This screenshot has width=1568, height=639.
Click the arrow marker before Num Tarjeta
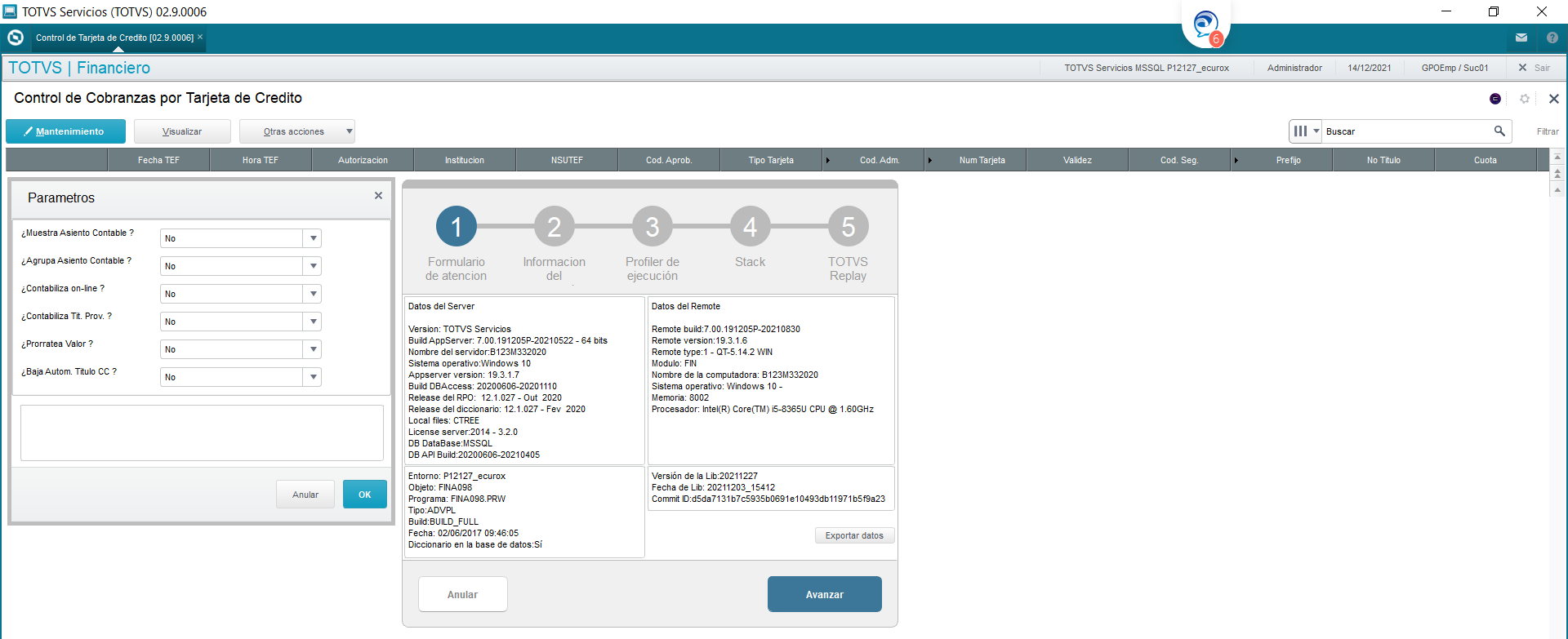tap(929, 160)
